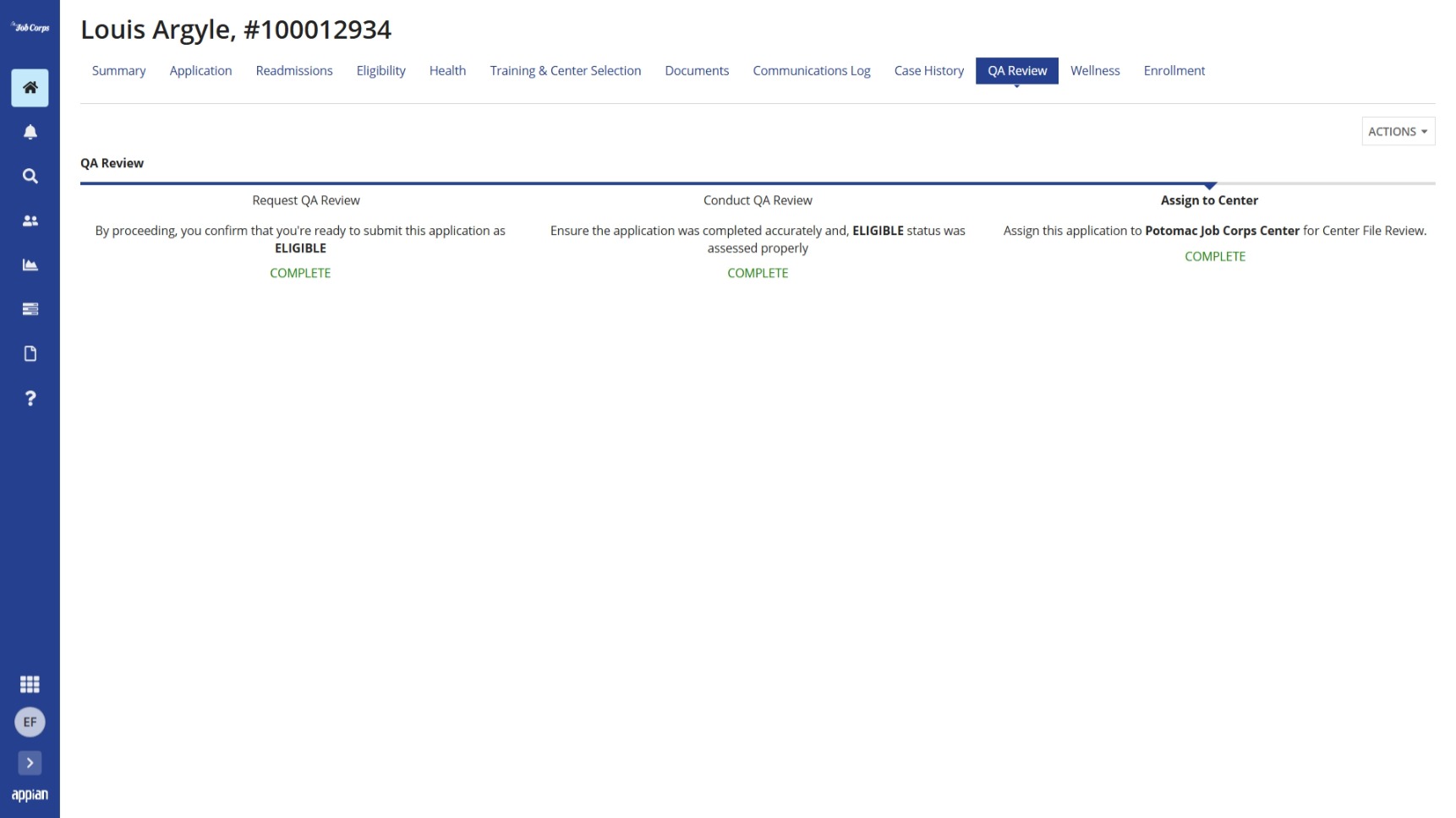The height and width of the screenshot is (818, 1456).
Task: Open the search magnifier icon
Action: [x=30, y=176]
